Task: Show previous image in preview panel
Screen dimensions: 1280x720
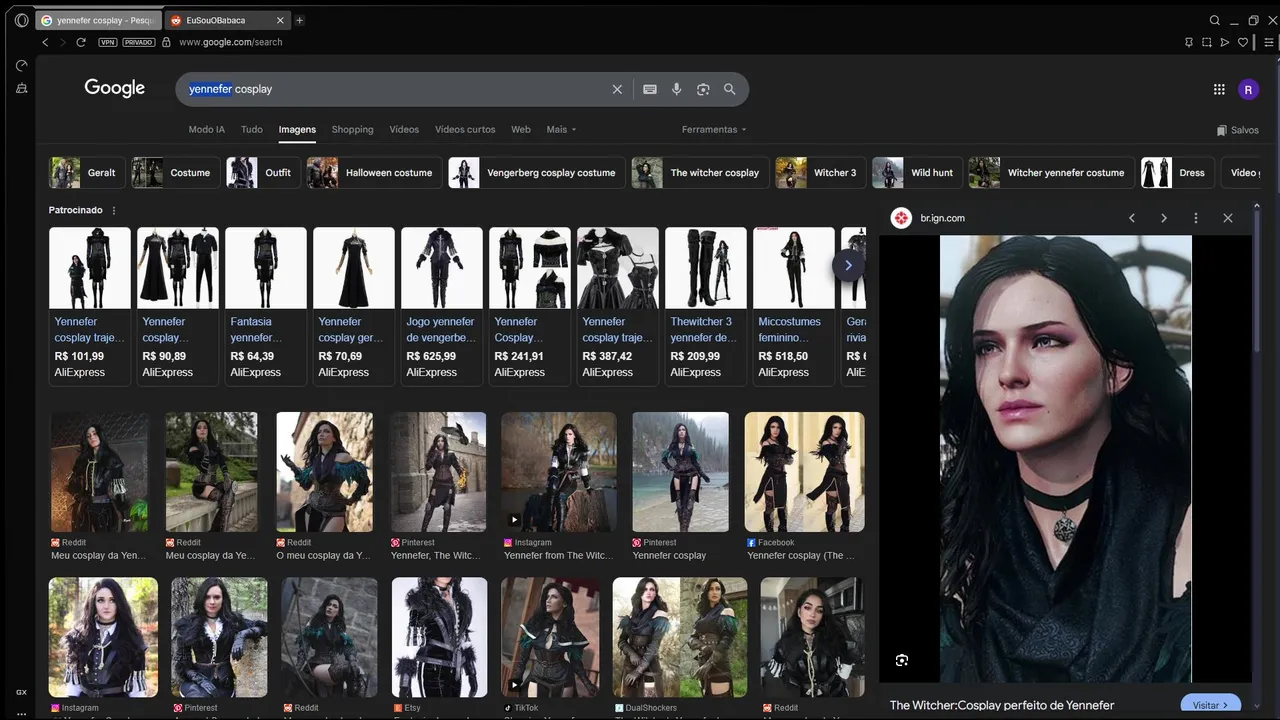Action: coord(1132,218)
